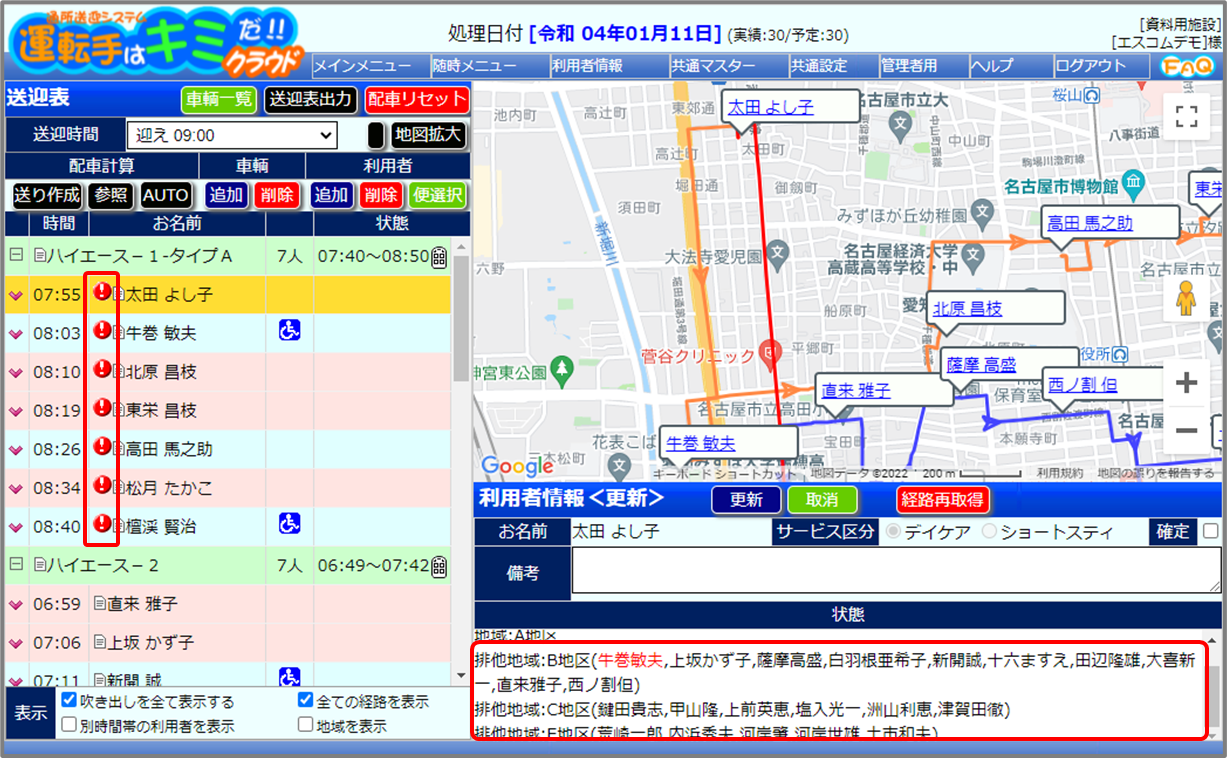Image resolution: width=1227 pixels, height=758 pixels.
Task: Zoom in on the map
Action: pos(1186,383)
